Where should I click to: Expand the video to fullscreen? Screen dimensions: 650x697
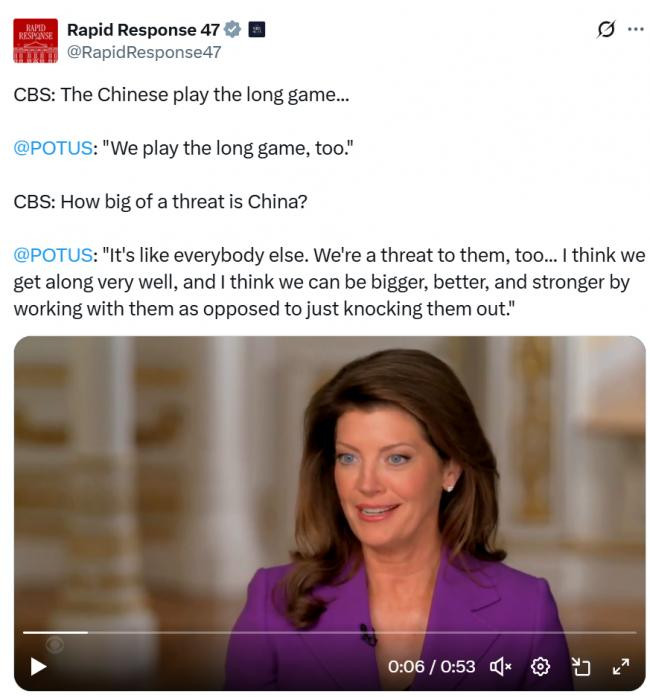[621, 667]
